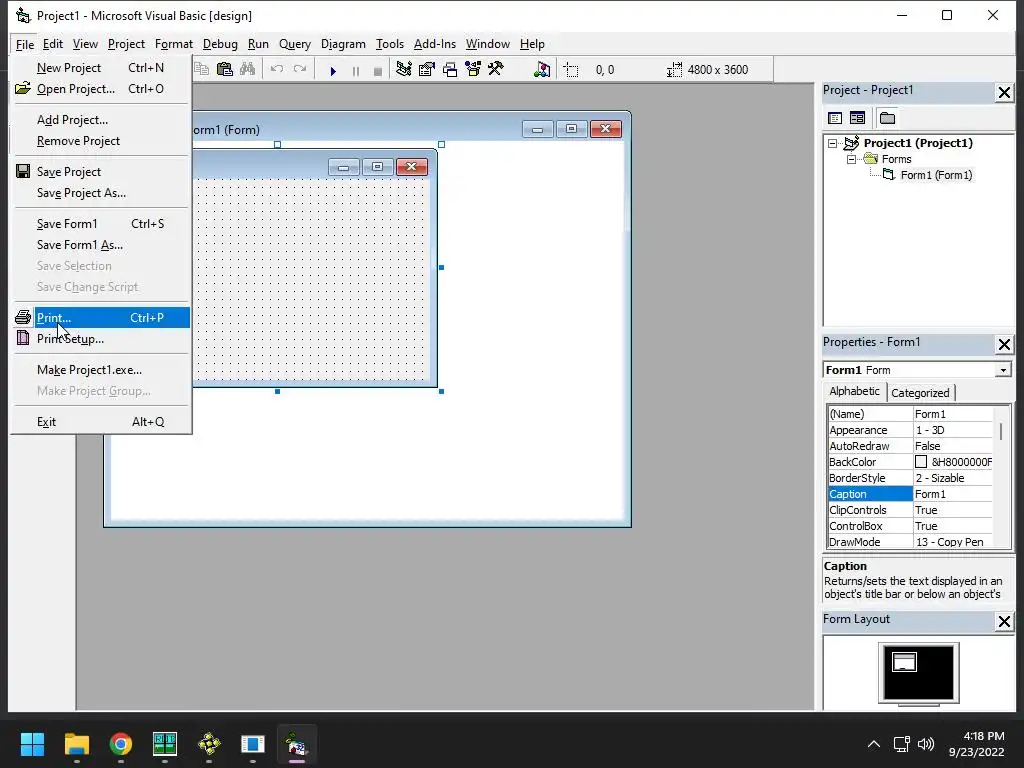Choose Remove Project menu entry
Viewport: 1024px width, 768px height.
pos(101,141)
